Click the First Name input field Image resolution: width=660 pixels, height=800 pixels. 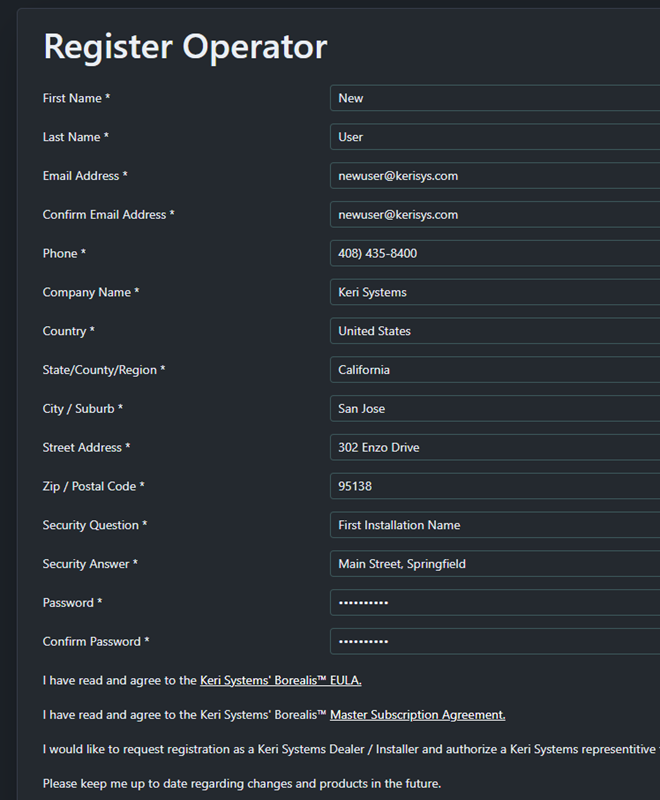pos(495,98)
